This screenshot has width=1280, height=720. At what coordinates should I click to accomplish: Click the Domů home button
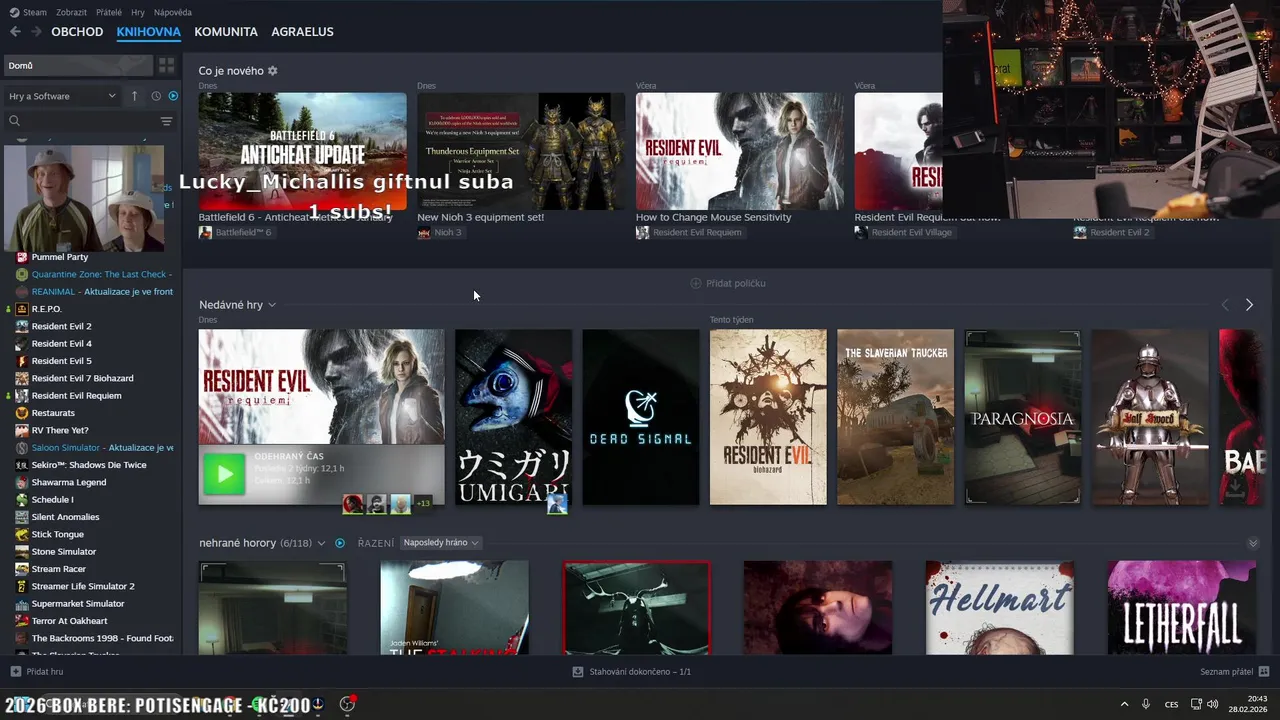pyautogui.click(x=78, y=66)
